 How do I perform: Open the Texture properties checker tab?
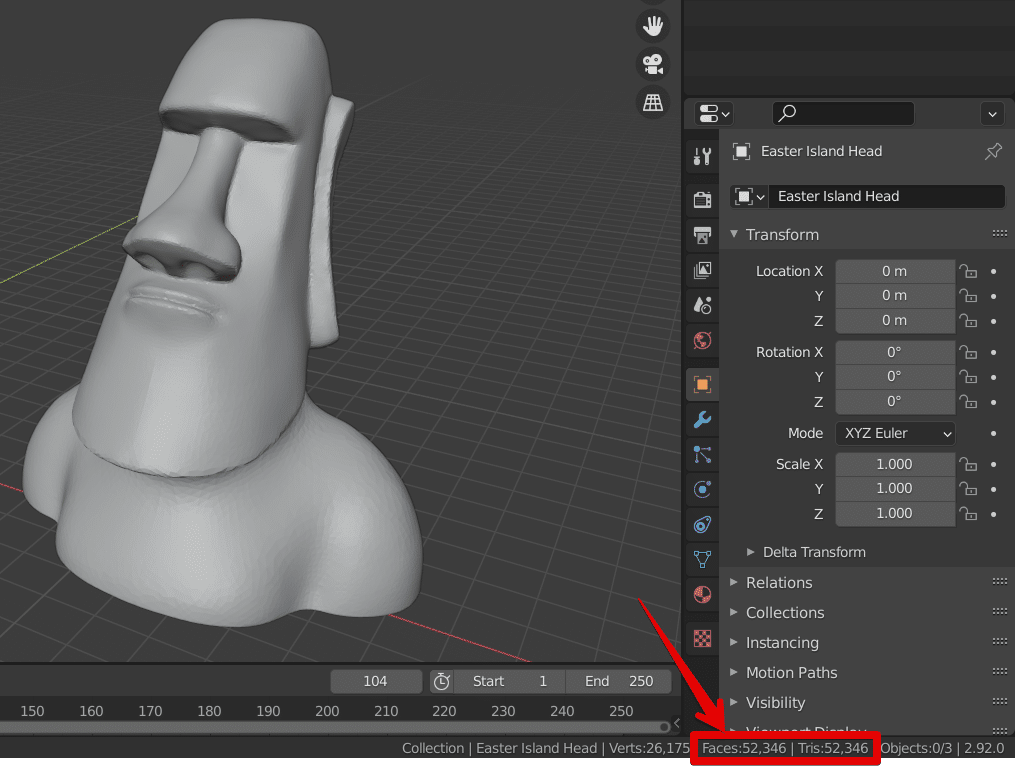(702, 639)
